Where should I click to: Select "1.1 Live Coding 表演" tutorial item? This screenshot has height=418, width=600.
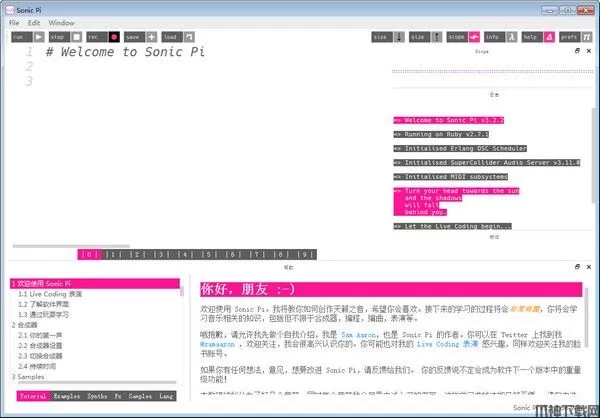pos(50,295)
